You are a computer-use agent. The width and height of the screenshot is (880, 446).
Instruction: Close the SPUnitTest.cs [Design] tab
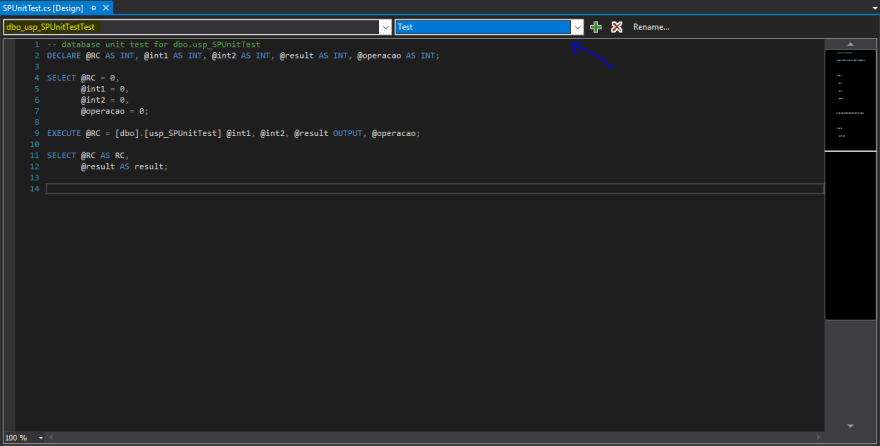pos(106,8)
